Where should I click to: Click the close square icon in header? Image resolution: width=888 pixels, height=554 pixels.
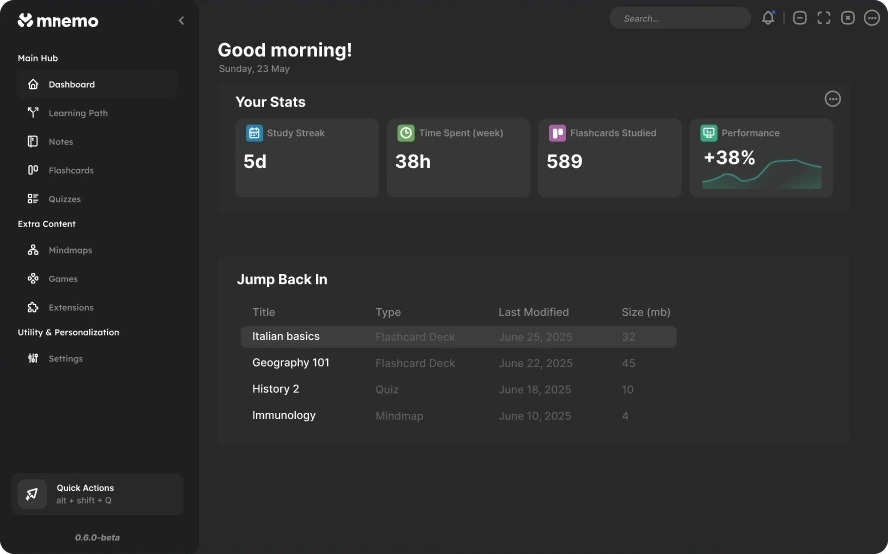(x=848, y=18)
